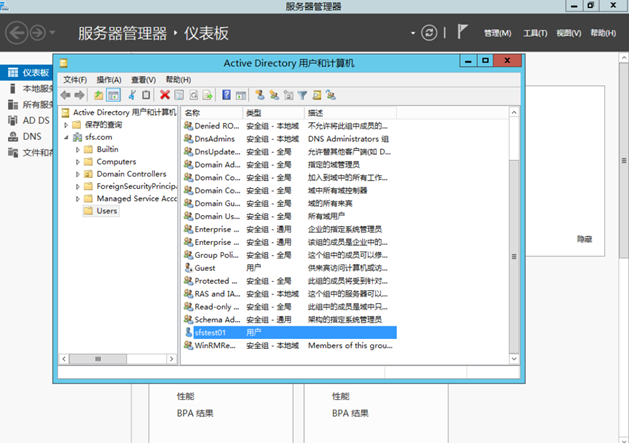This screenshot has width=629, height=443.
Task: Open the 操作(A) menu
Action: tap(109, 79)
